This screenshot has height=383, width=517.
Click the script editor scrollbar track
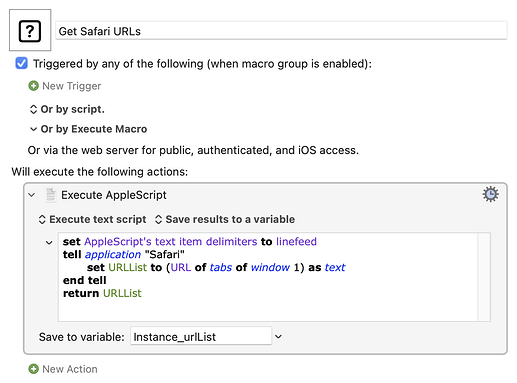click(484, 277)
